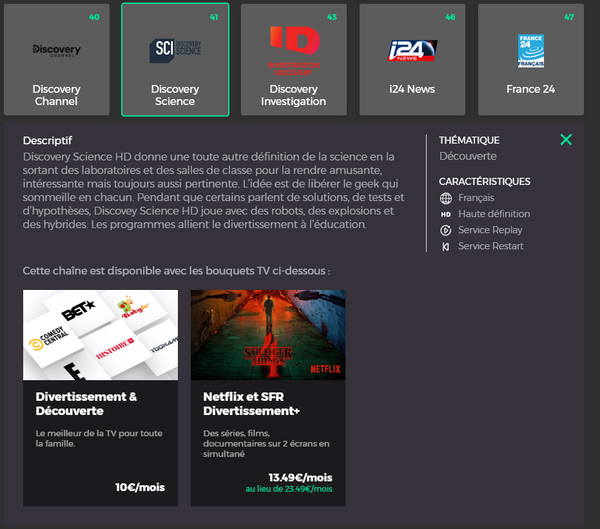The height and width of the screenshot is (529, 600).
Task: Open the Divertissement & Découverte bouquet image
Action: click(x=100, y=333)
